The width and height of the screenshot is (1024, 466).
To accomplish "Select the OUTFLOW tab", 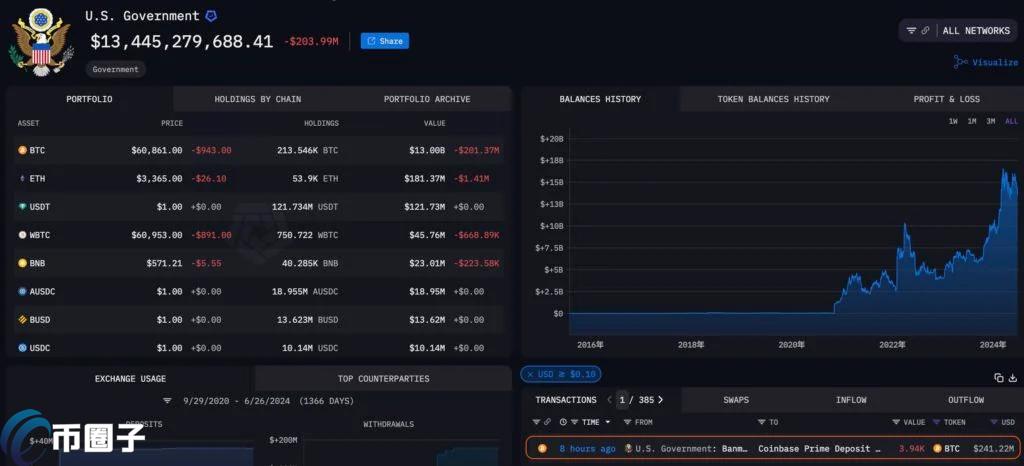I will click(966, 399).
